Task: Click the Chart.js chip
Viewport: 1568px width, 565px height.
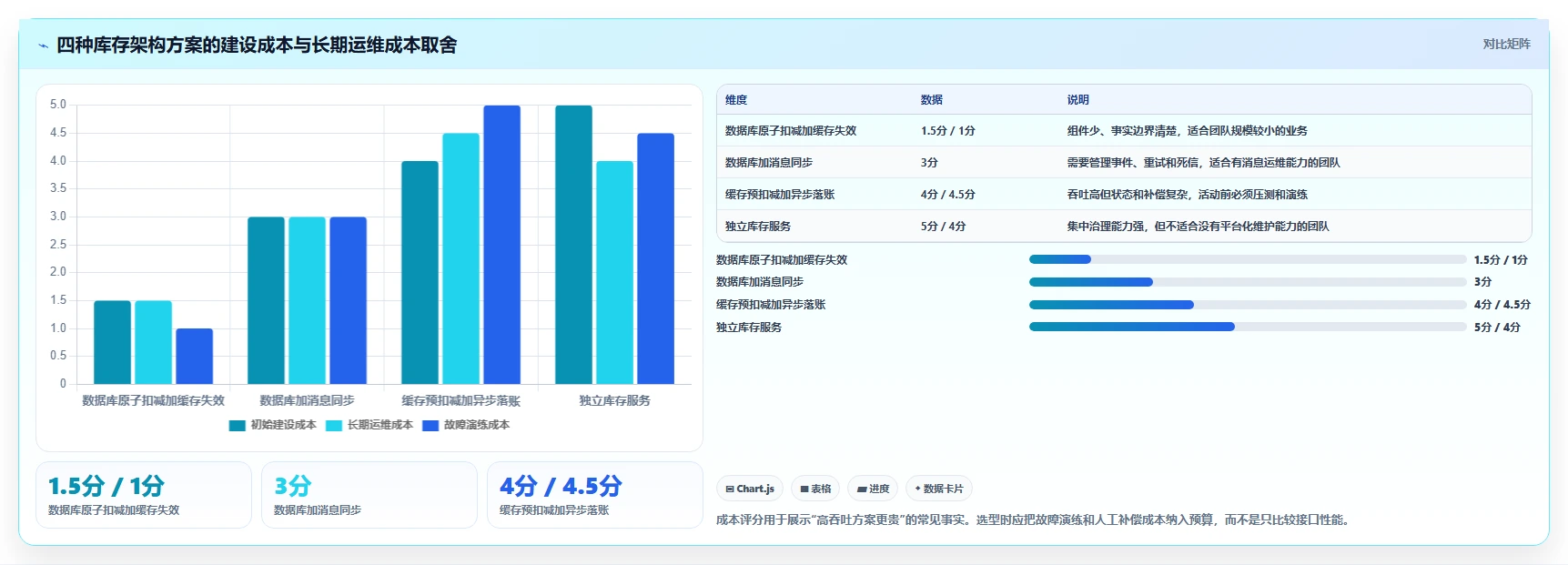Action: [x=750, y=489]
